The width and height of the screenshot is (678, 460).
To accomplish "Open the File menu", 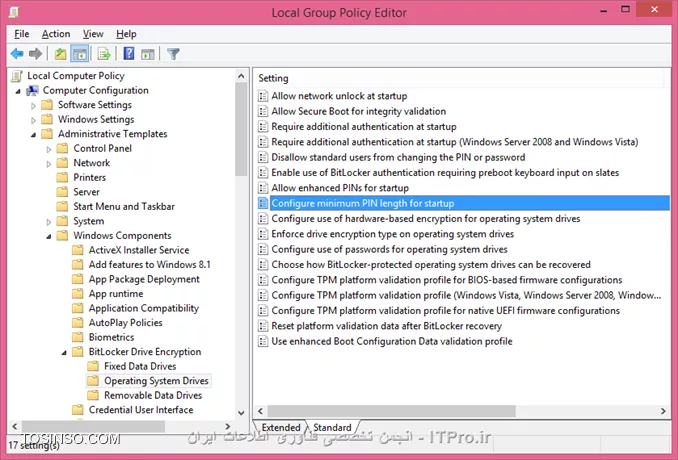I will click(x=22, y=34).
